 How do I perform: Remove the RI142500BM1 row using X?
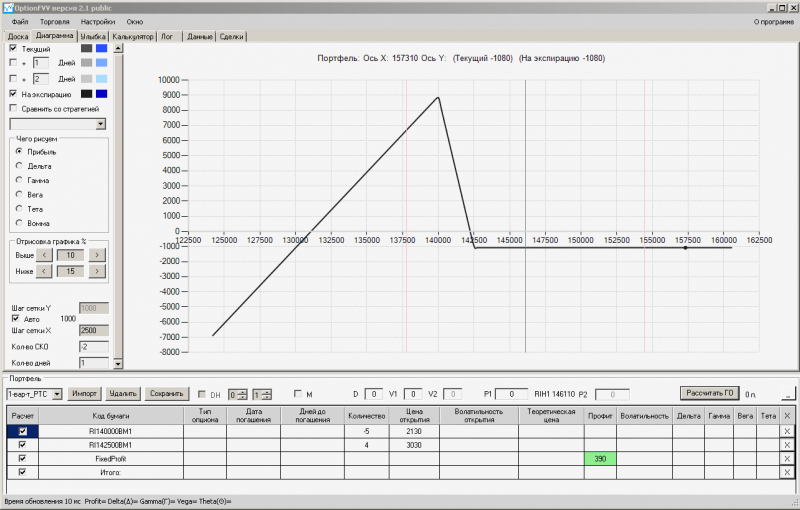787,444
